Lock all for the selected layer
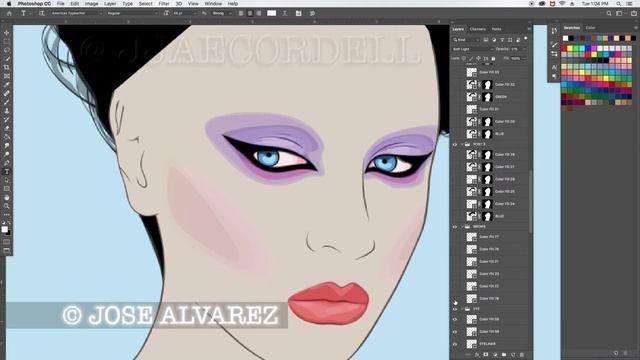The image size is (640, 360). [493, 58]
